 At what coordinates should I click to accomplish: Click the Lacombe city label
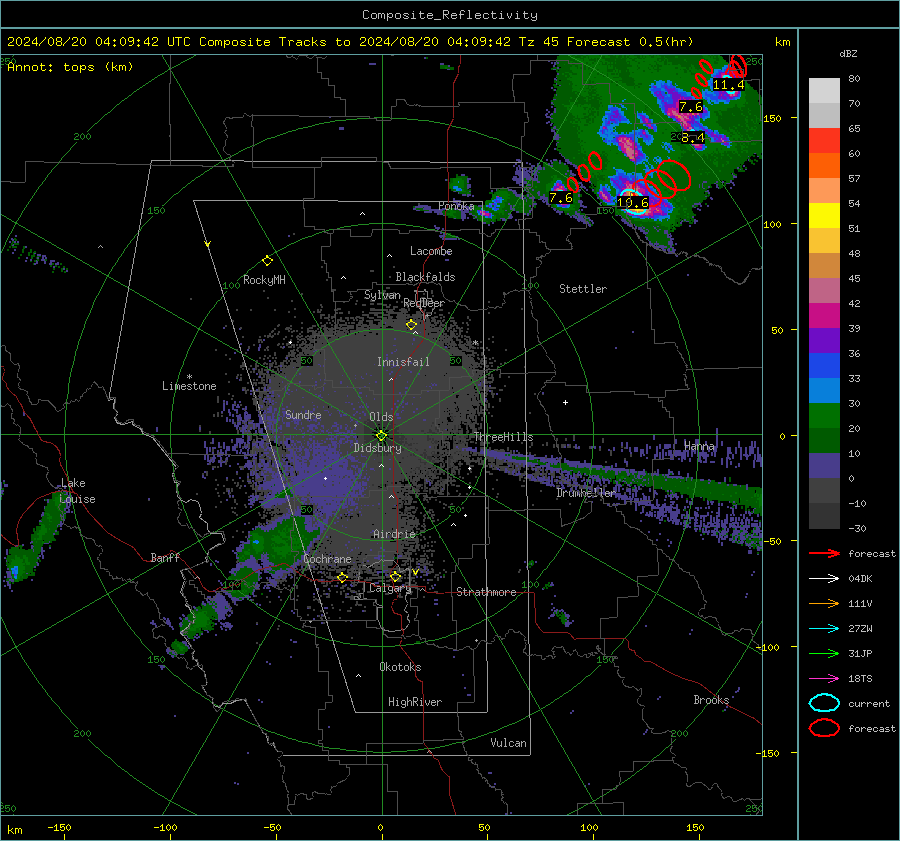(431, 251)
